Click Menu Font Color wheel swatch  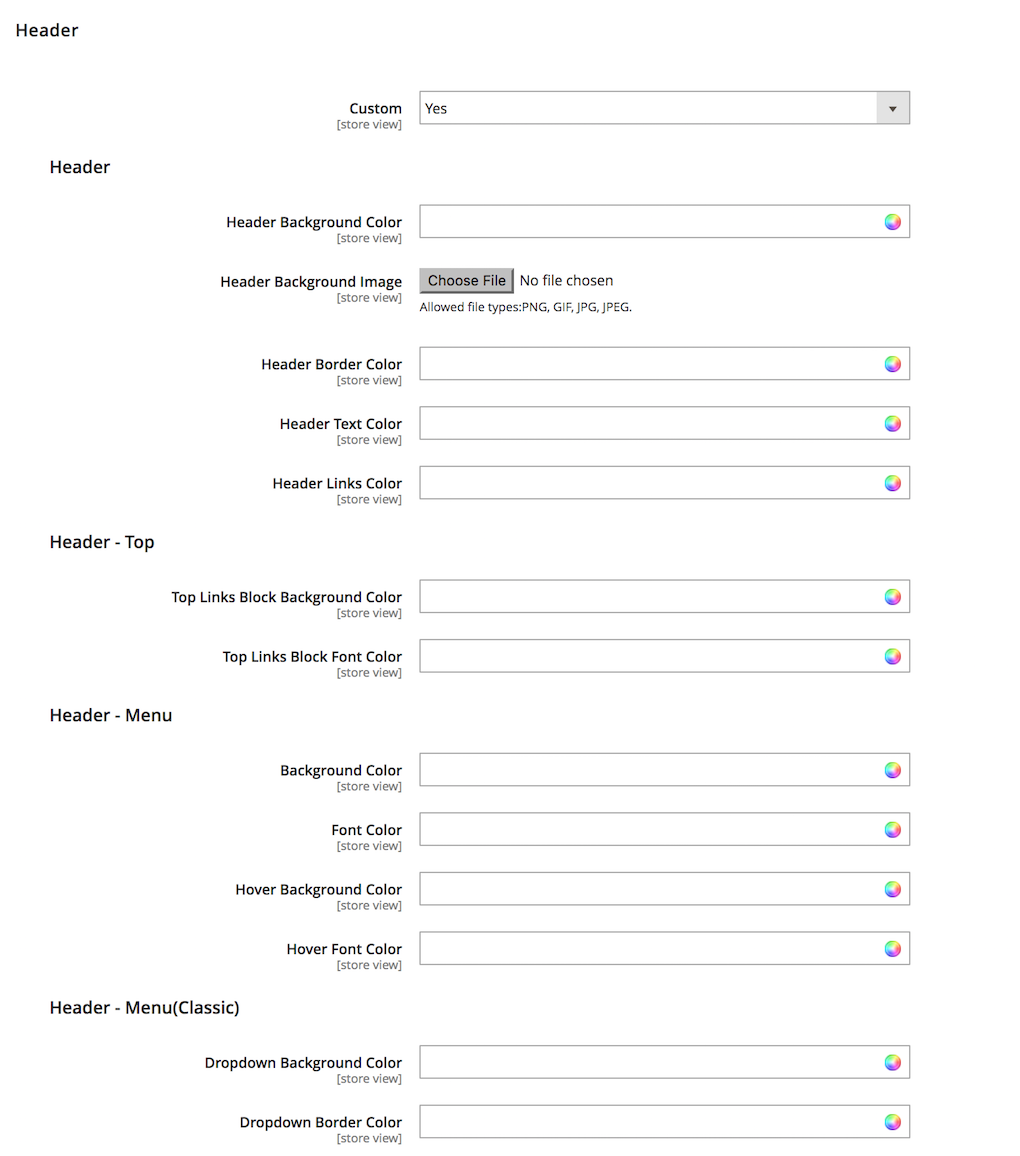click(x=892, y=830)
